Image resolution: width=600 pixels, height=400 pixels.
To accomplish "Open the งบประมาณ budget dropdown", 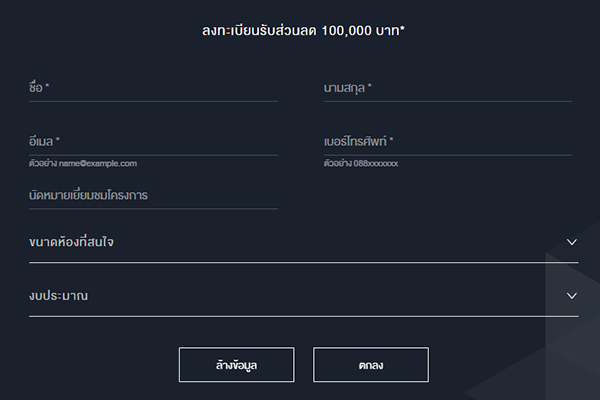I will pyautogui.click(x=300, y=296).
